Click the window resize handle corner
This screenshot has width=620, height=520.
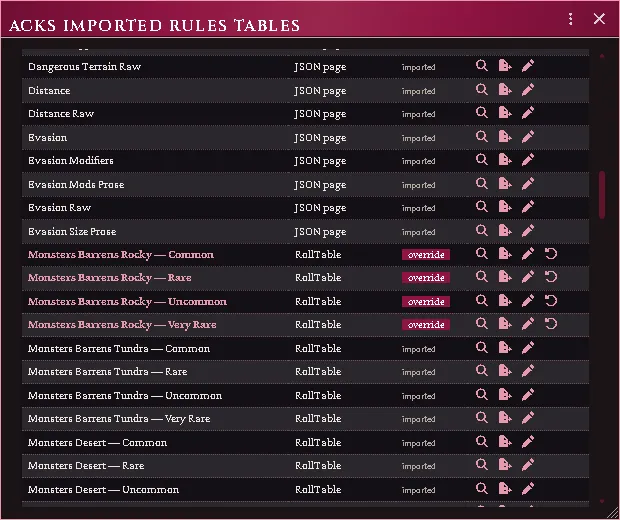click(x=613, y=513)
